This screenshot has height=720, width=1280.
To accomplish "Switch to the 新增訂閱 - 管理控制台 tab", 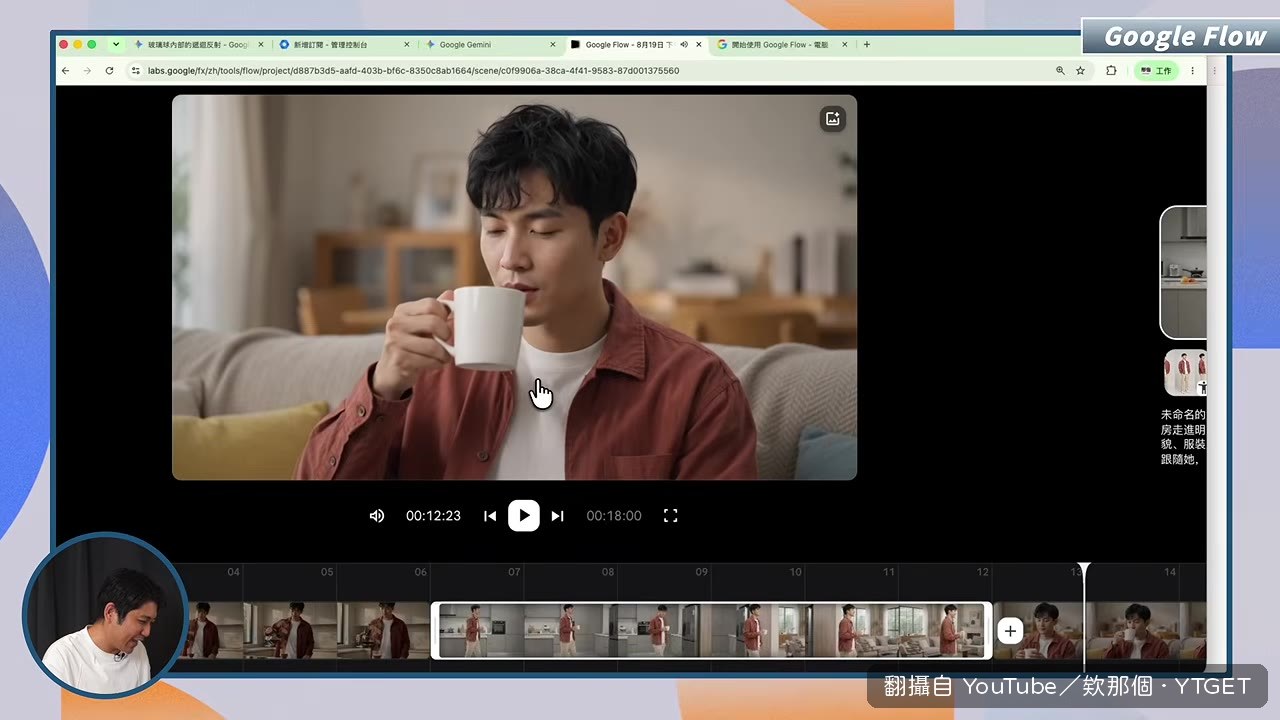I will (344, 44).
